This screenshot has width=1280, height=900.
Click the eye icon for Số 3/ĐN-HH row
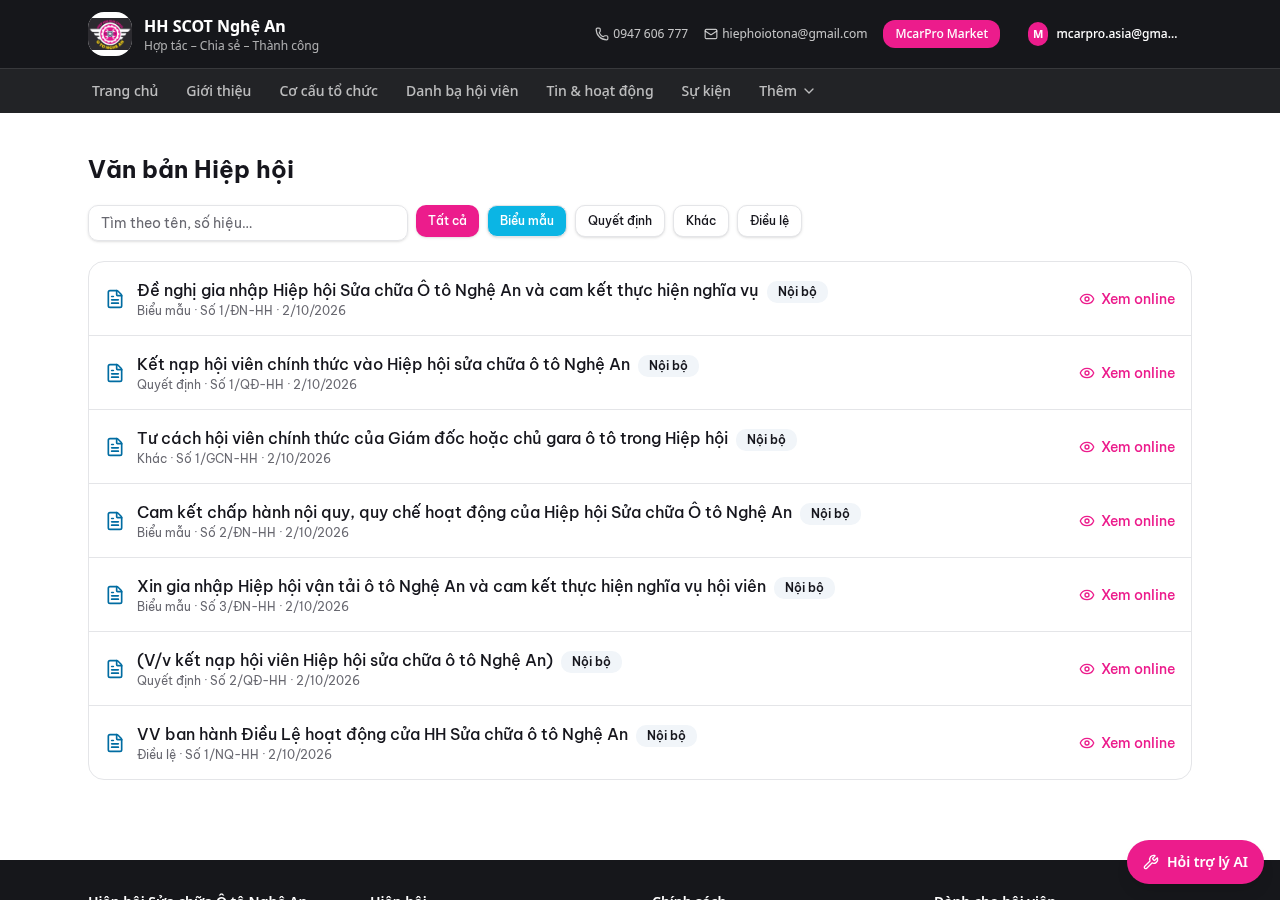[1087, 595]
